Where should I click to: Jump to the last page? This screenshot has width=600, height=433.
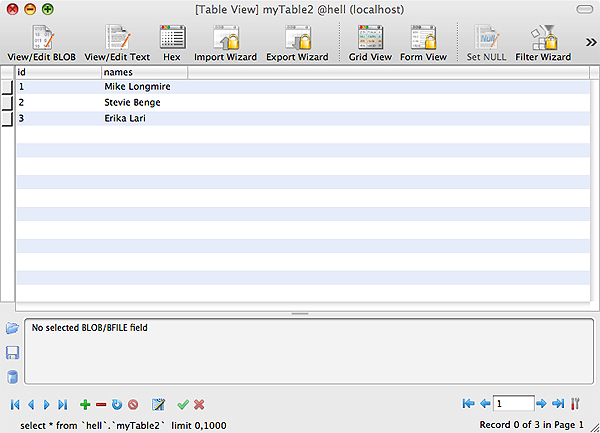[x=558, y=403]
